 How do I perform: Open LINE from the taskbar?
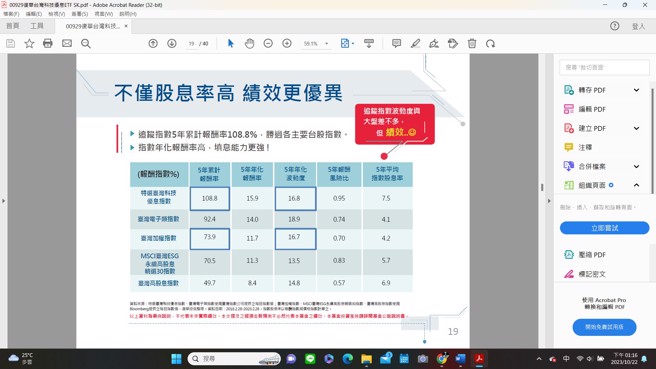click(x=310, y=359)
